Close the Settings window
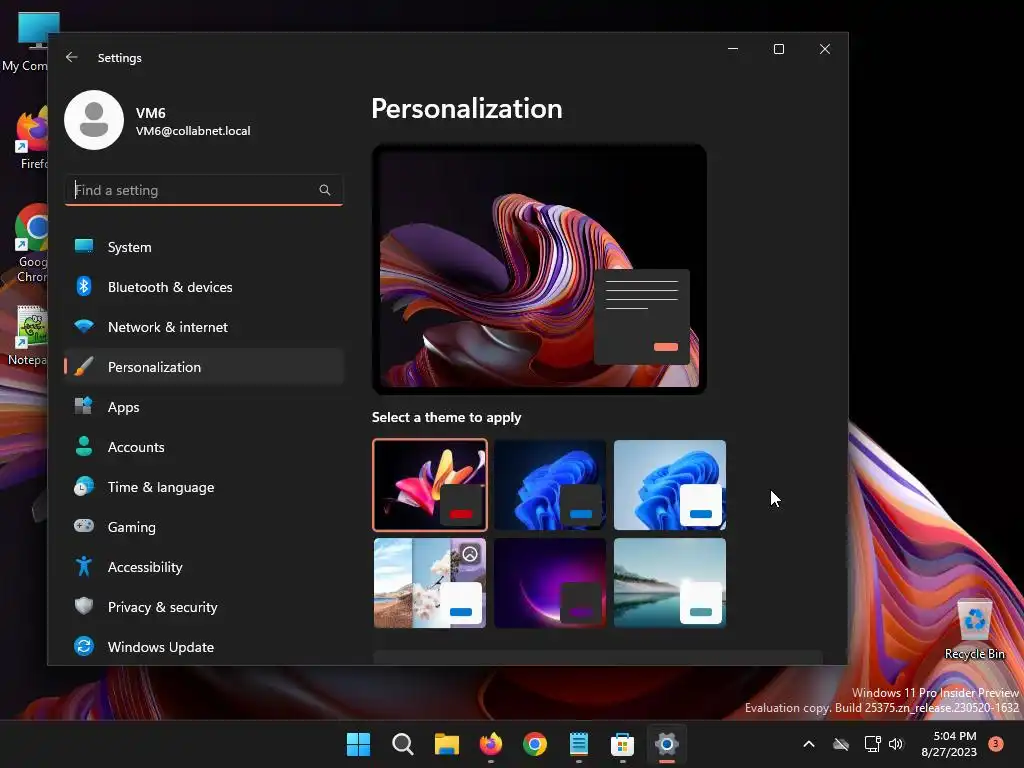1024x768 pixels. point(825,49)
